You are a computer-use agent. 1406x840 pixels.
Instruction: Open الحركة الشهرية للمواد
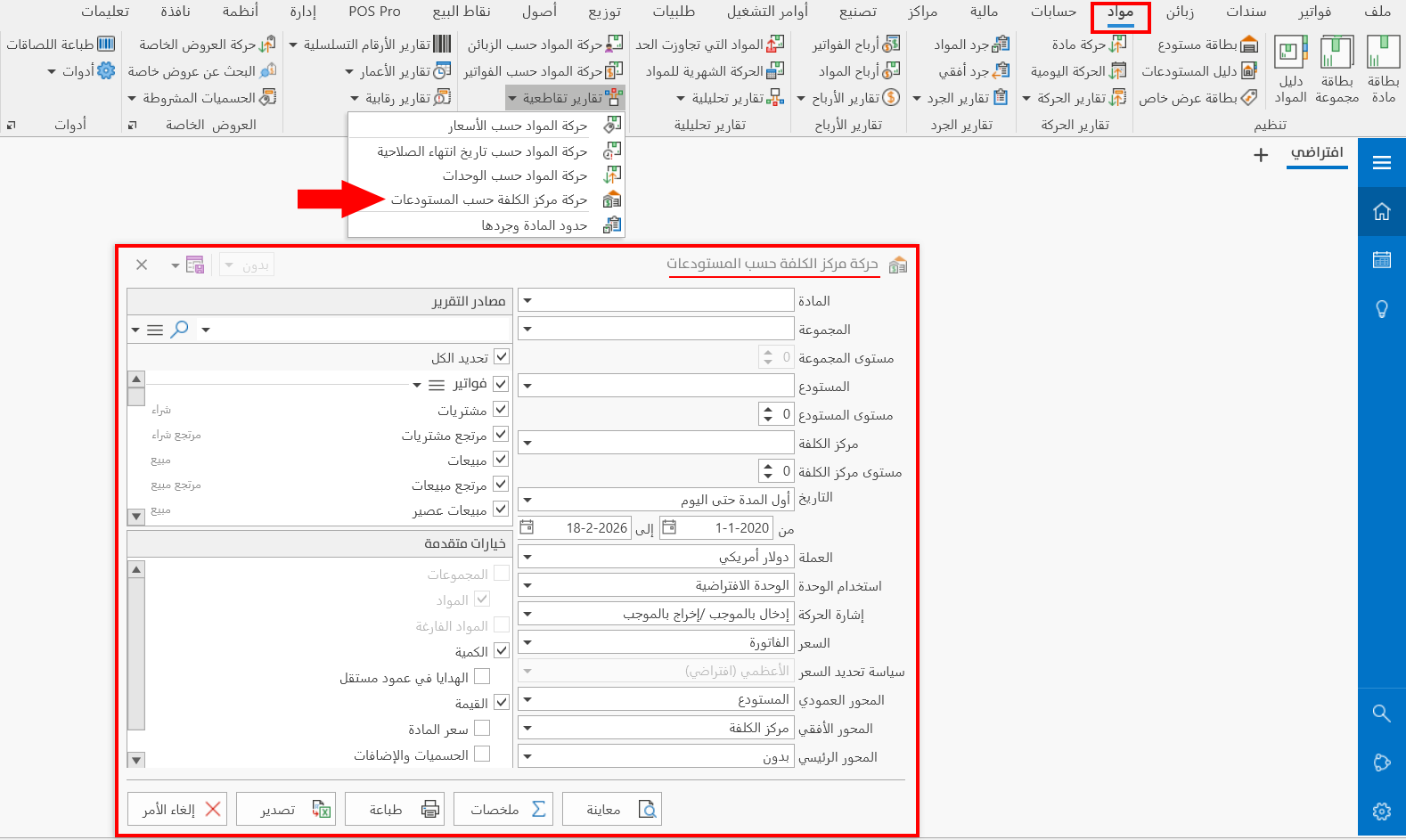(x=715, y=71)
